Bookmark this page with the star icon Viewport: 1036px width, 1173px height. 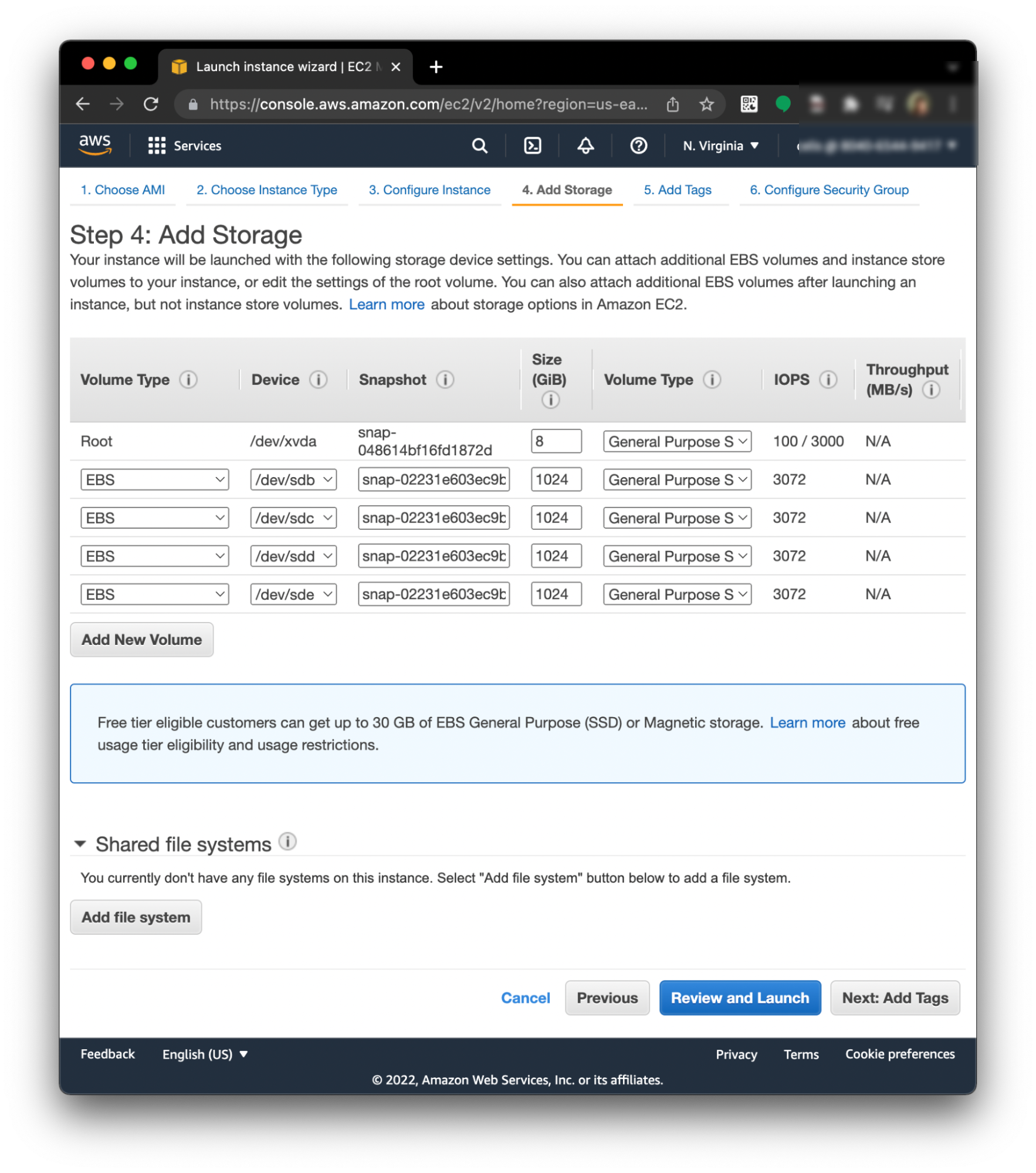[x=706, y=104]
